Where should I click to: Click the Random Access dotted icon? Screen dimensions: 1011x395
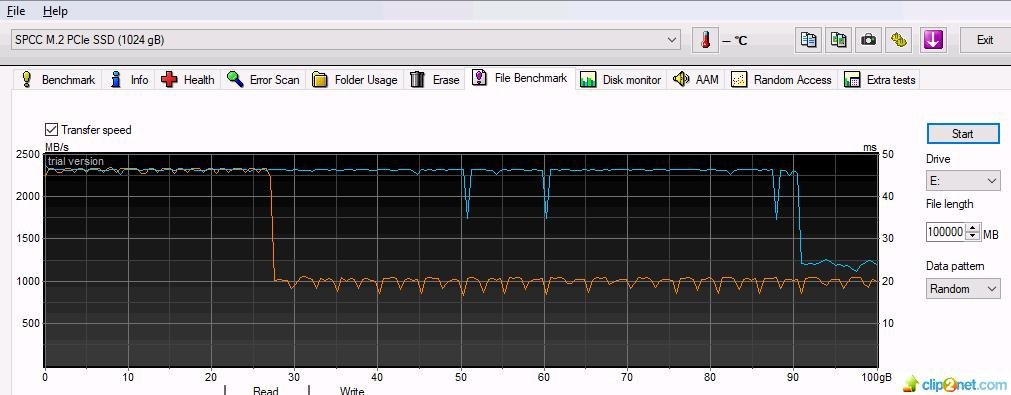(x=739, y=80)
